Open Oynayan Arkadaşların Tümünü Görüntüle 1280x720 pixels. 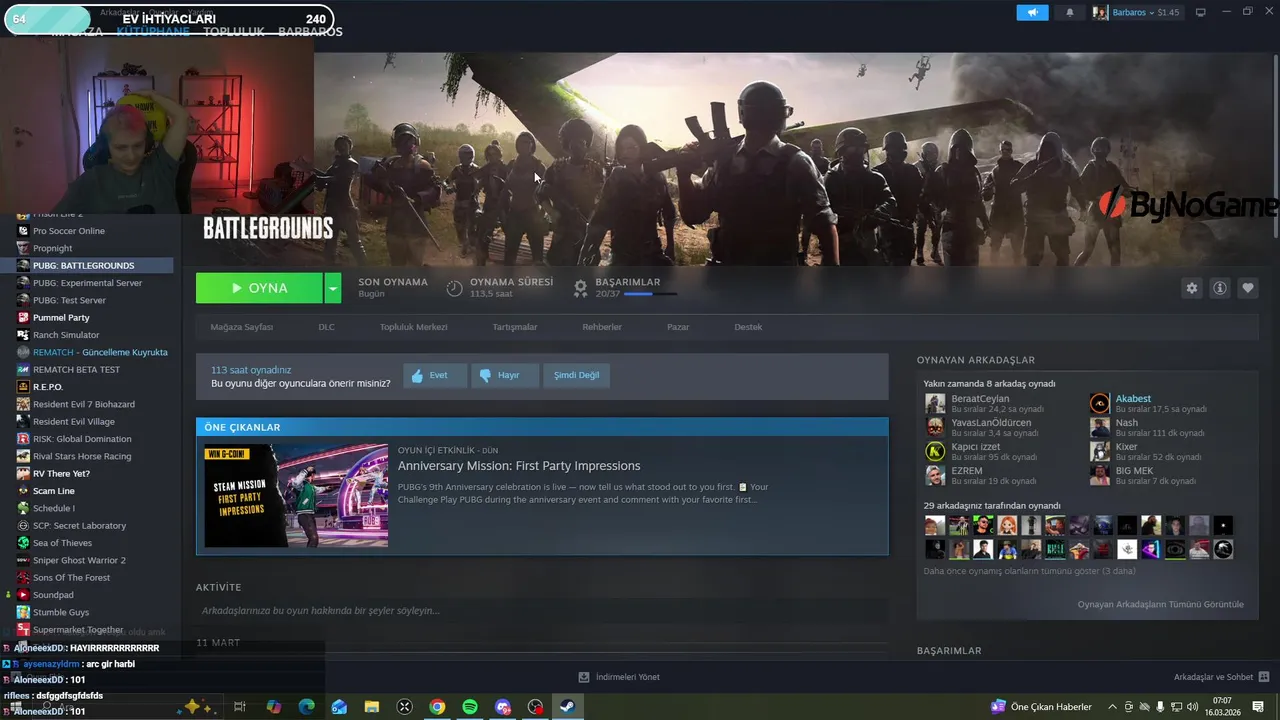1160,604
